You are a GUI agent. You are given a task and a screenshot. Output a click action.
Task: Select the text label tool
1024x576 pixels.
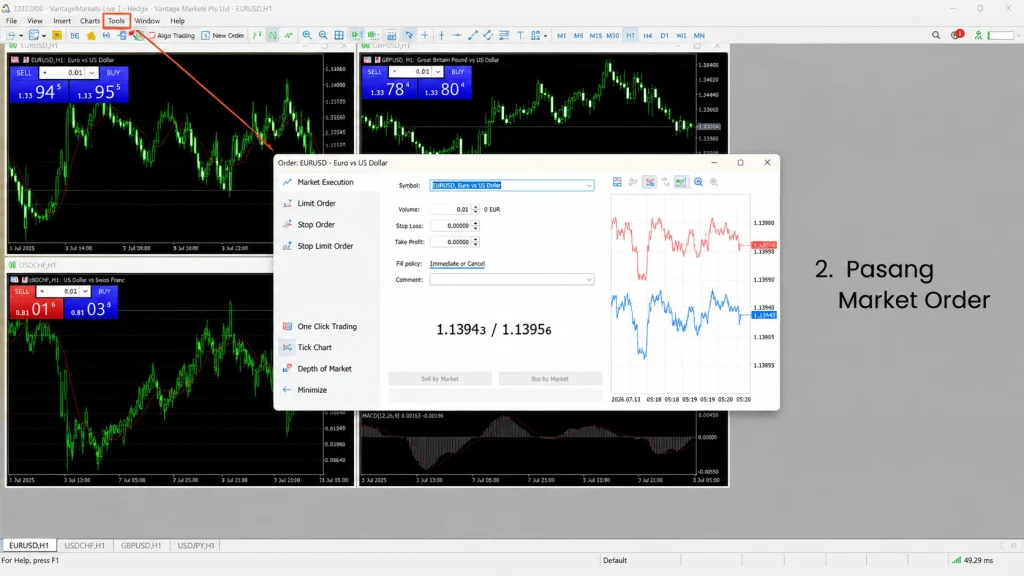520,35
